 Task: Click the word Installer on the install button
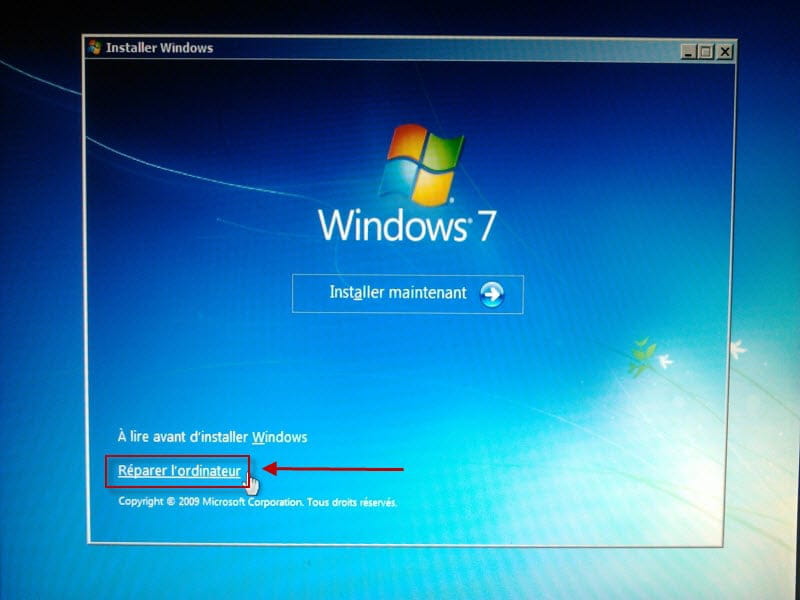356,293
